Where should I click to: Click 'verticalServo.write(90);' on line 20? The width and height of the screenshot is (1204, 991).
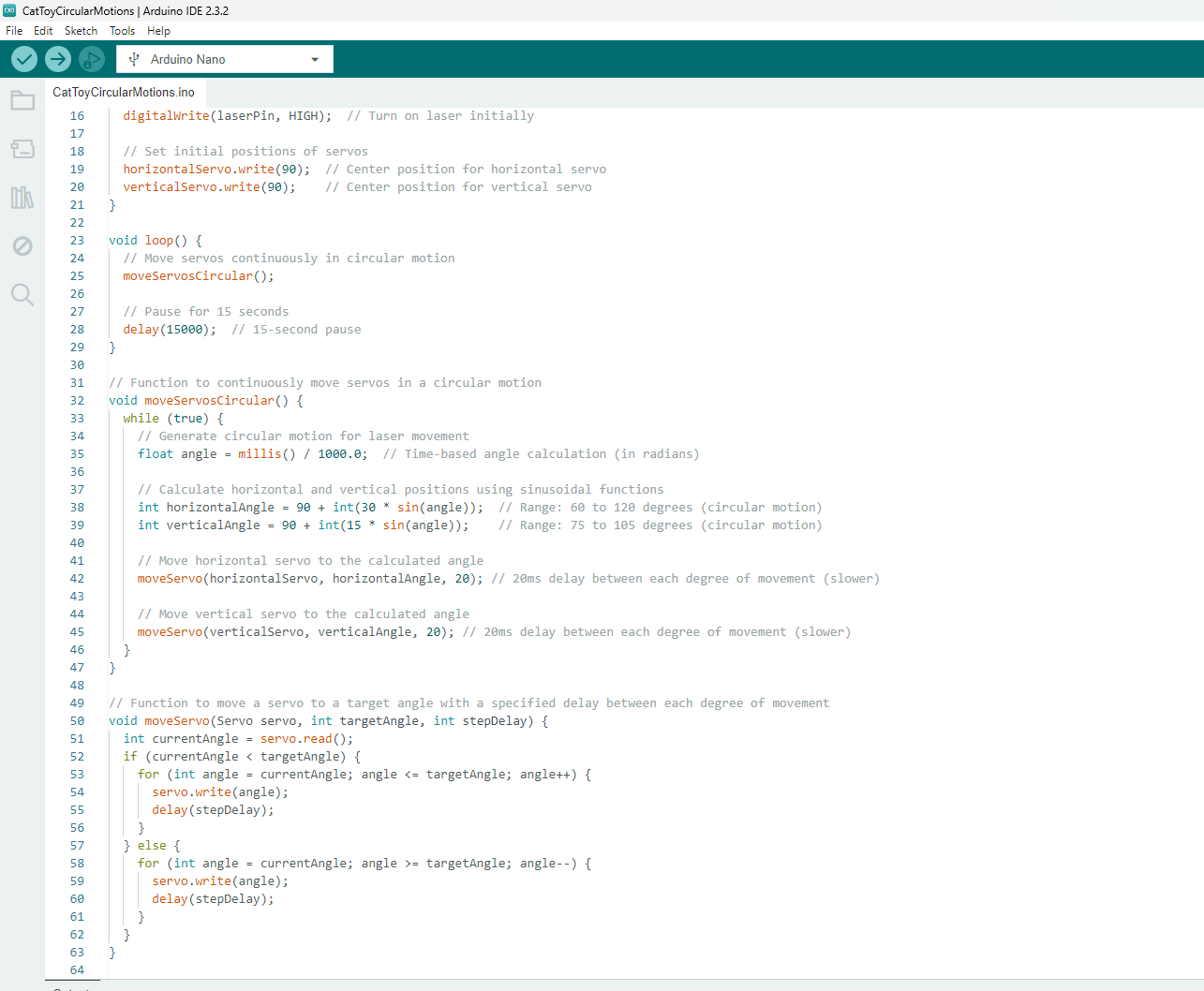point(209,187)
